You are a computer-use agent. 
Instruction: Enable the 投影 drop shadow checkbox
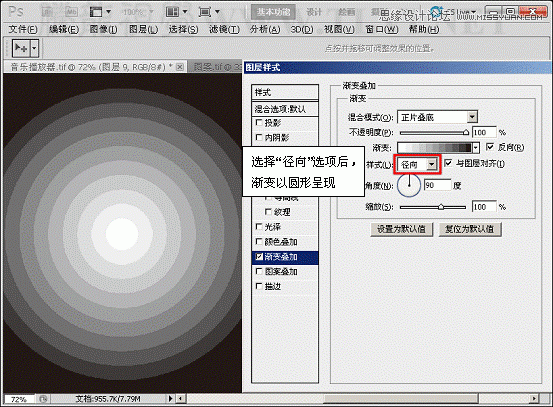[259, 122]
